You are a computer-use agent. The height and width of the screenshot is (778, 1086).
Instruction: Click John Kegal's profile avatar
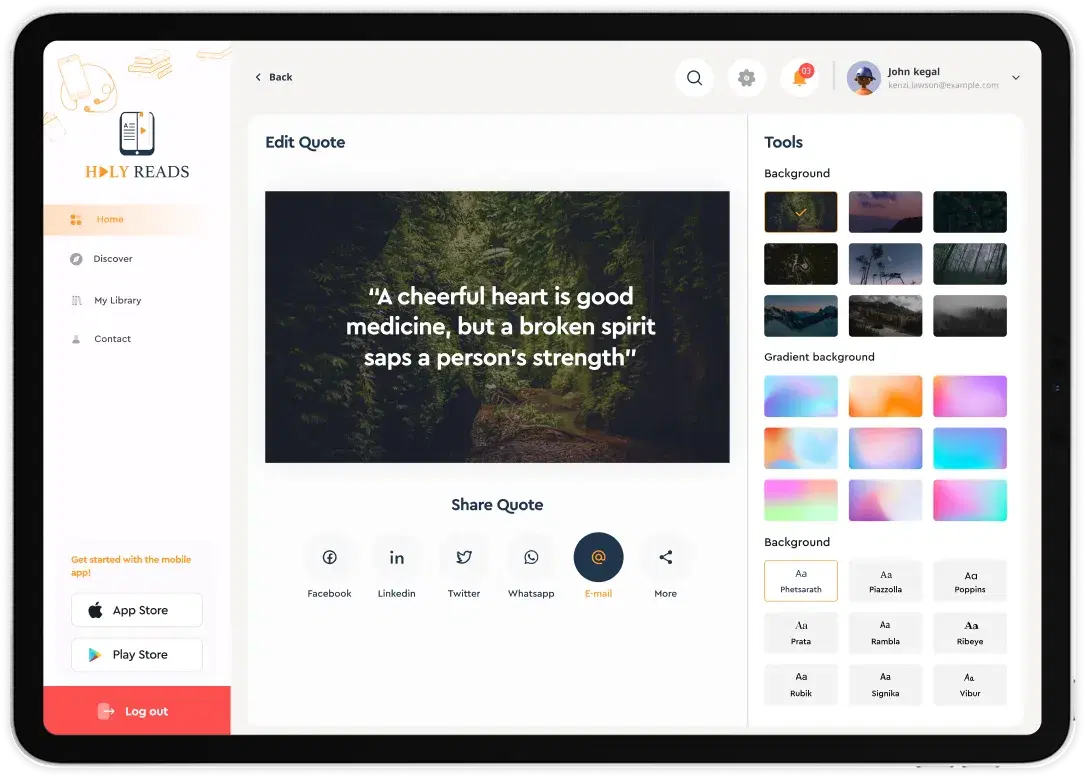[x=863, y=78]
